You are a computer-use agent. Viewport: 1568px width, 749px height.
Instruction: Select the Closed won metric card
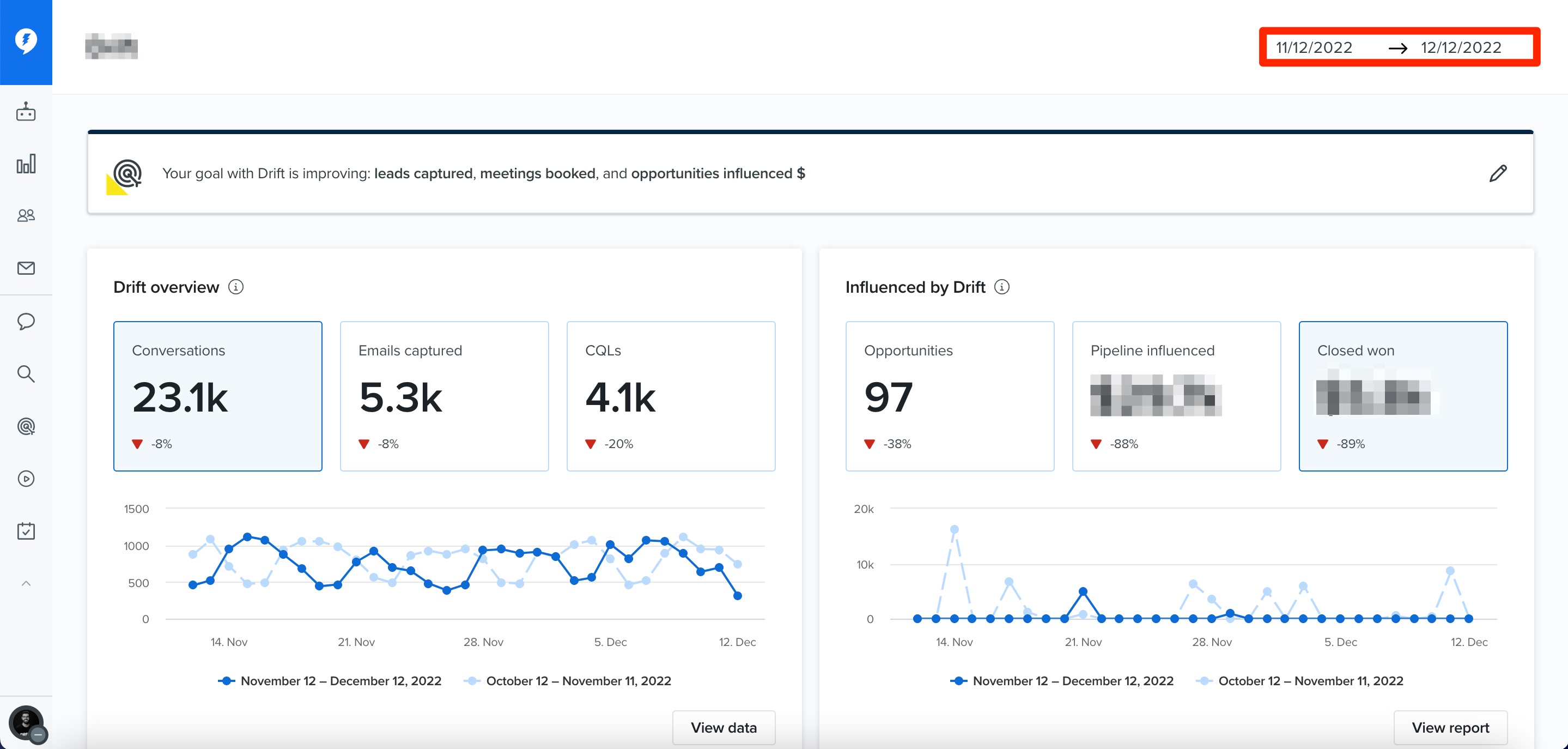click(1403, 396)
